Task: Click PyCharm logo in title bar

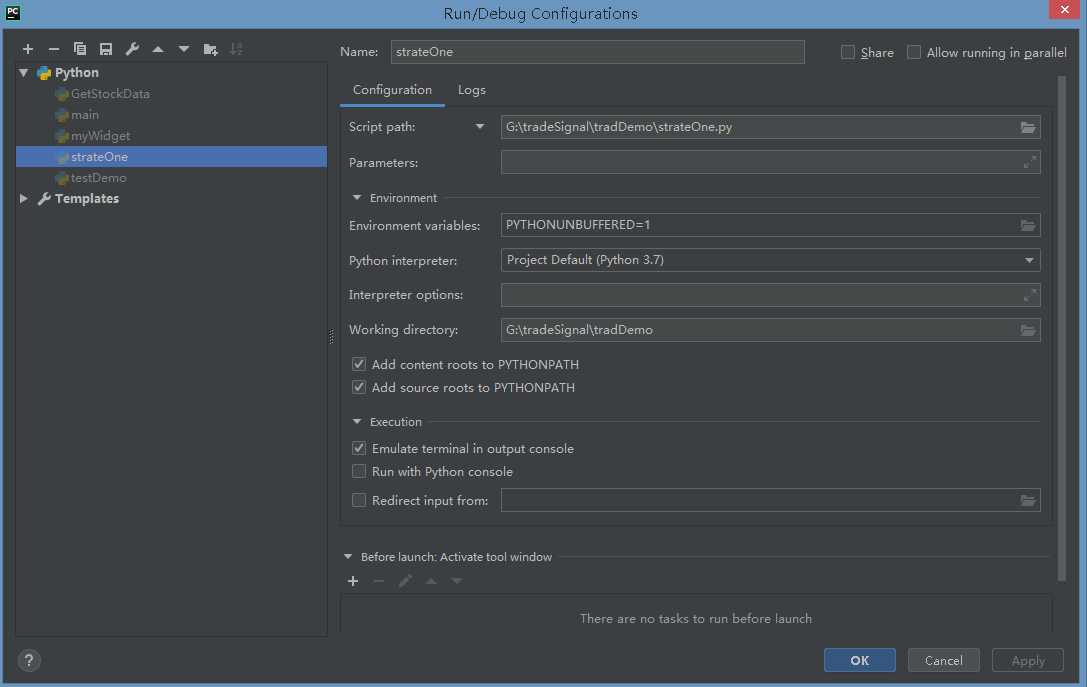Action: 12,12
